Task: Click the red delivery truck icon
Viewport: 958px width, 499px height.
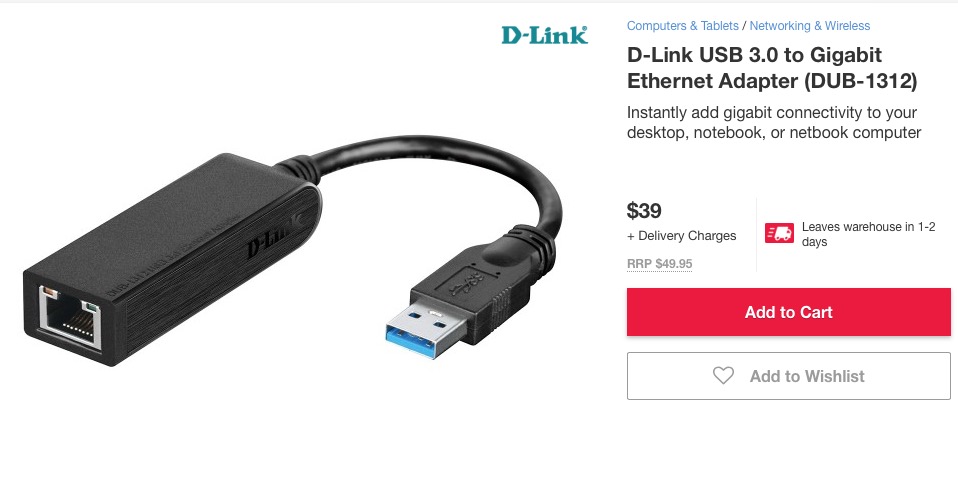Action: click(780, 233)
